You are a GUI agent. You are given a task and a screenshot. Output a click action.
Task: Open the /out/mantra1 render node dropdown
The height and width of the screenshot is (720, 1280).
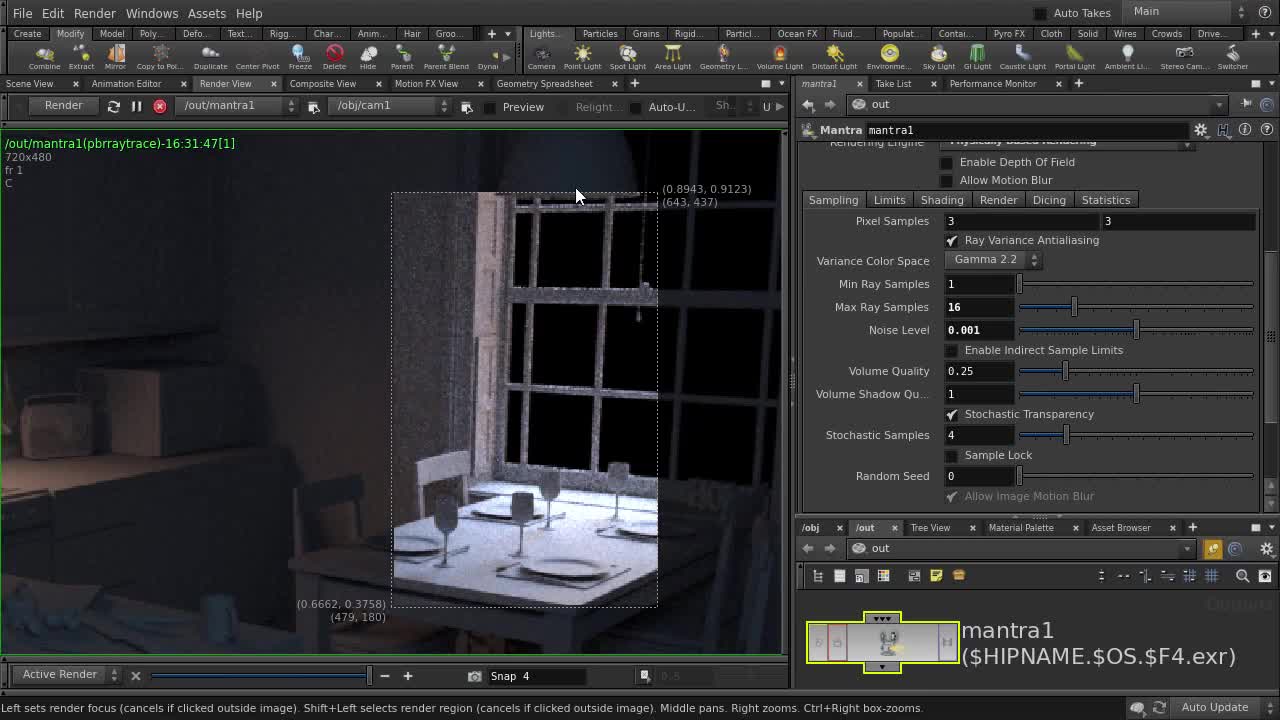[x=236, y=106]
